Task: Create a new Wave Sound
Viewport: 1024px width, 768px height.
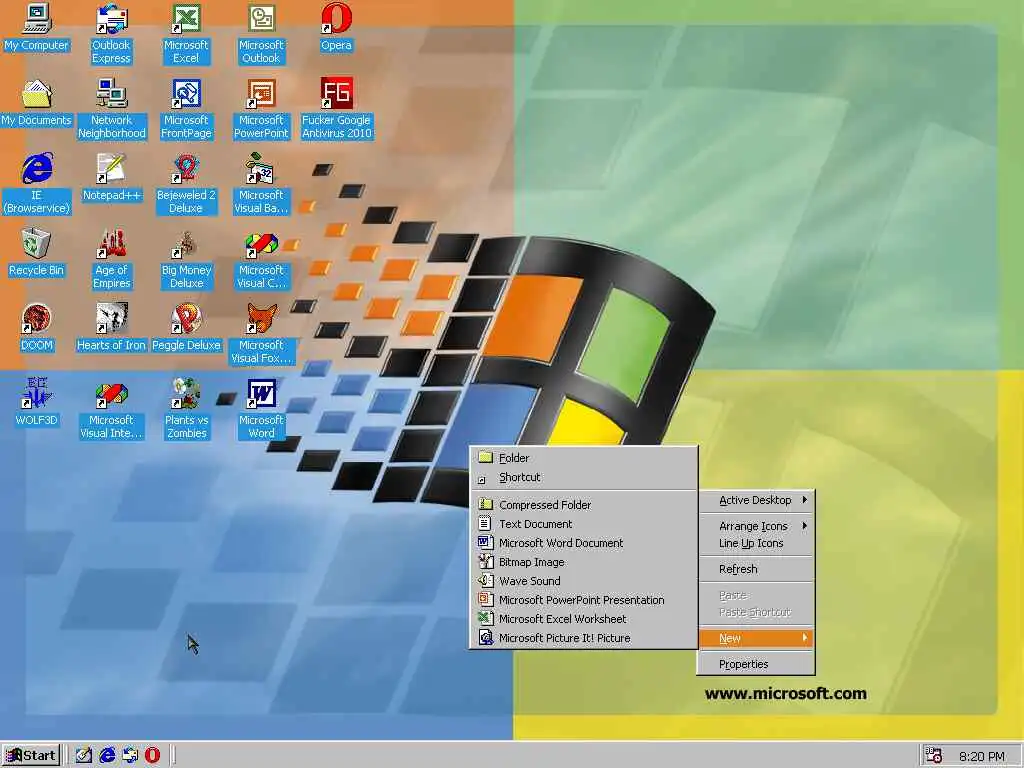Action: tap(583, 581)
